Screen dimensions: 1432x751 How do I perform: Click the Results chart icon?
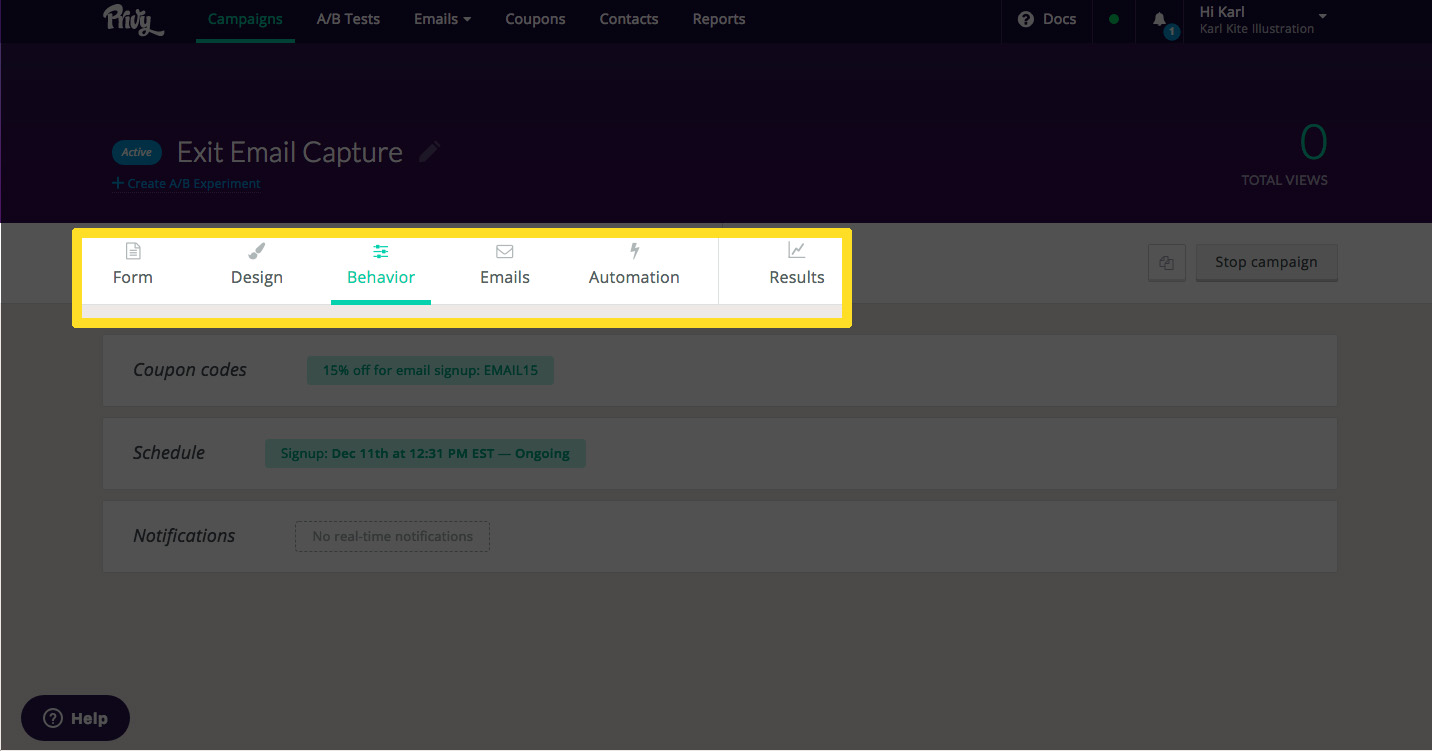(796, 250)
